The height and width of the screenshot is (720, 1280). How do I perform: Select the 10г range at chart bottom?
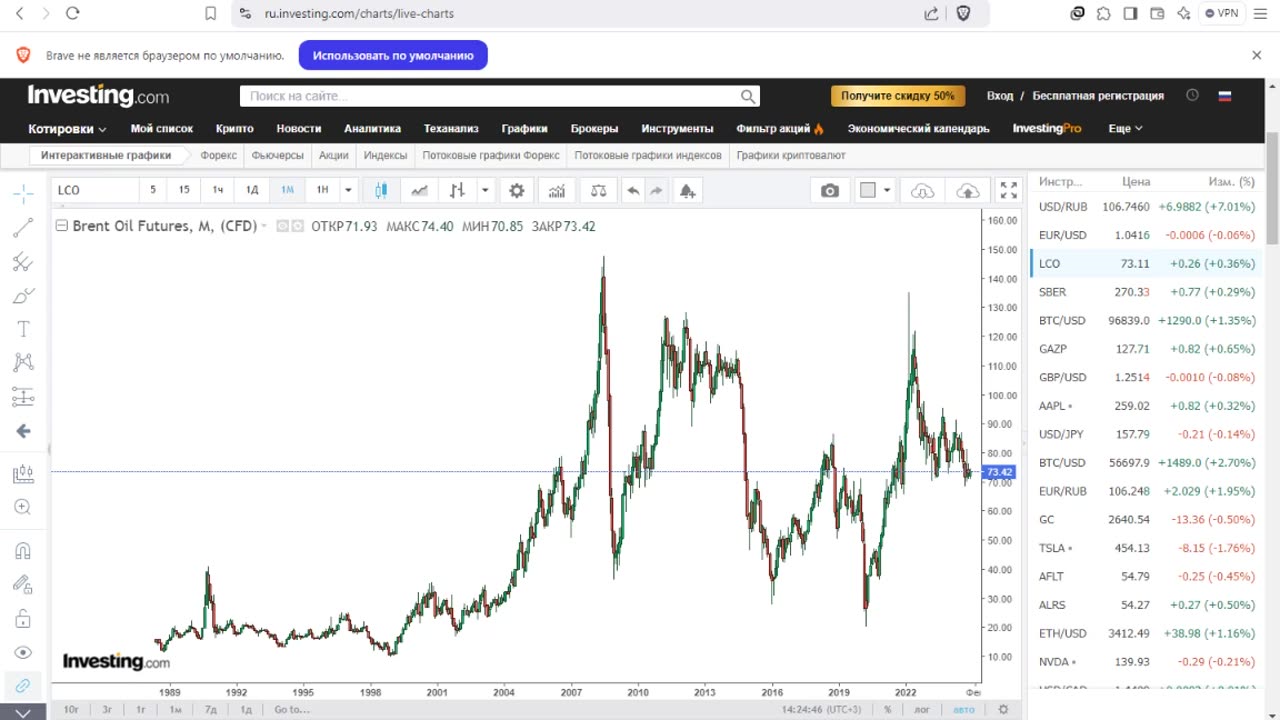[71, 709]
